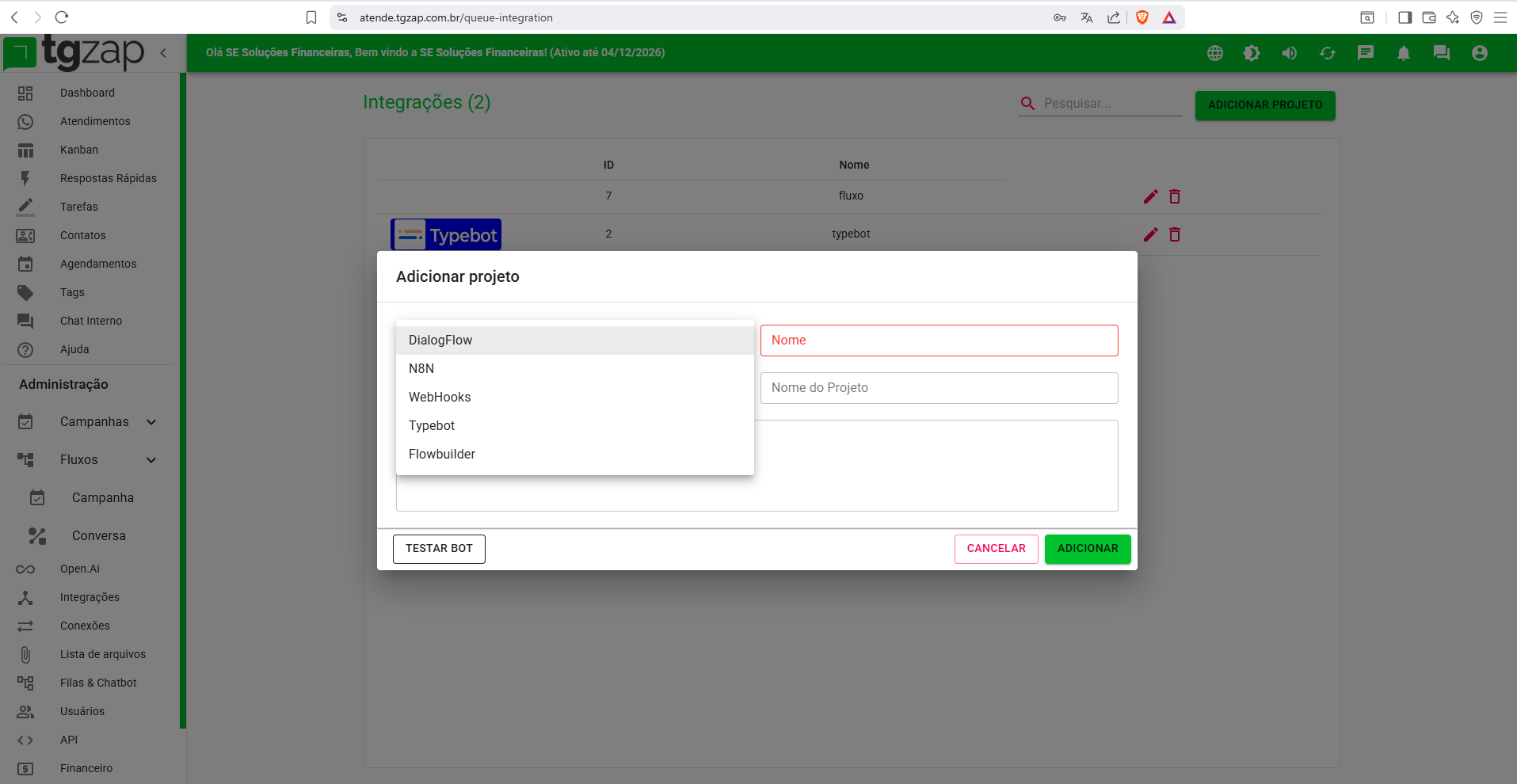
Task: Click the edit pencil for the fluxo integration
Action: (1150, 196)
